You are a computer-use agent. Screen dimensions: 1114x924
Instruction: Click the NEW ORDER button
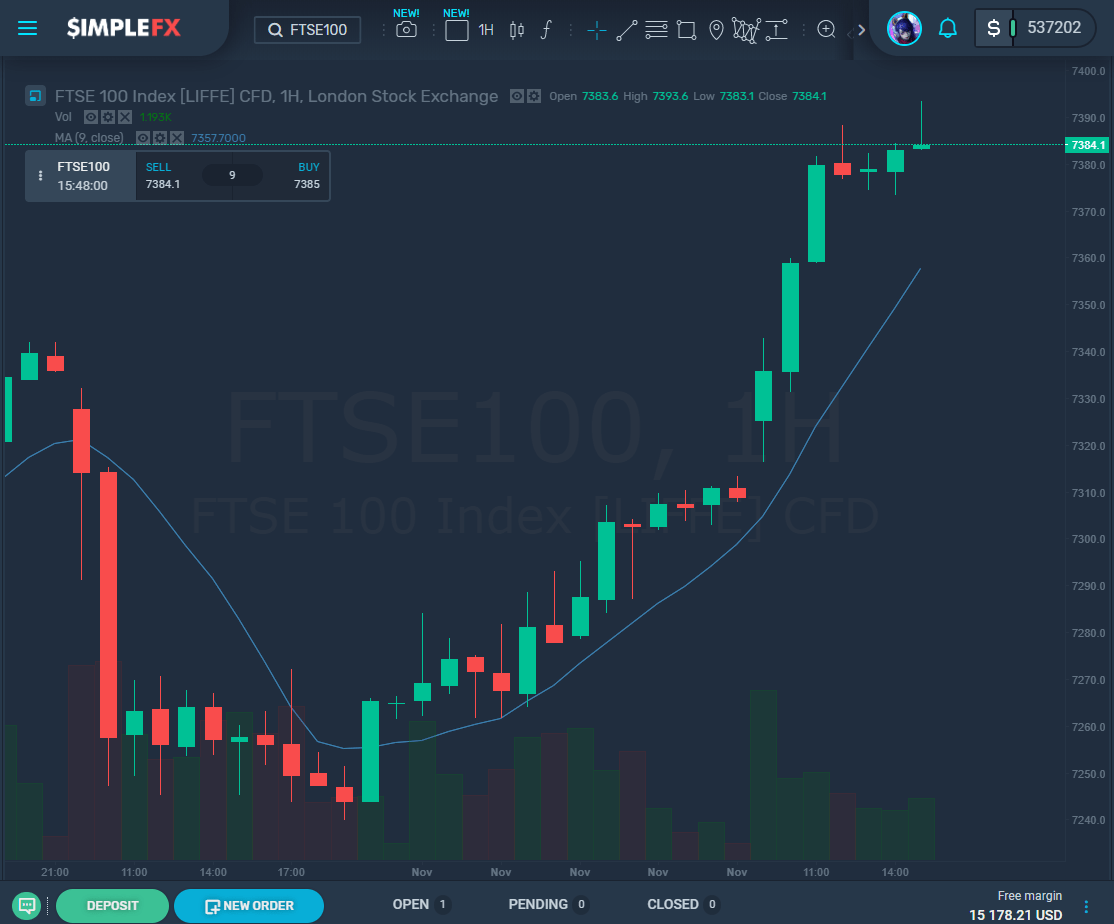tap(249, 906)
